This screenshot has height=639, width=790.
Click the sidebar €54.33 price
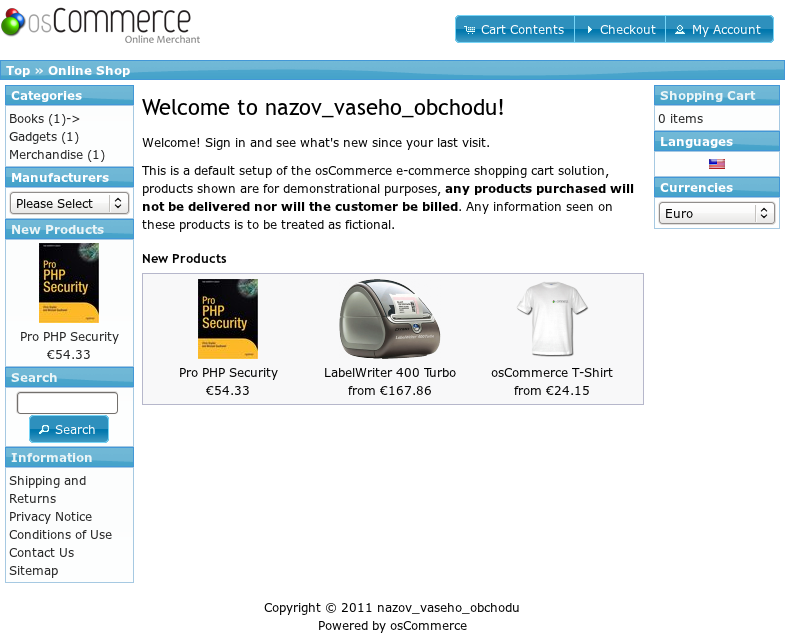69,355
